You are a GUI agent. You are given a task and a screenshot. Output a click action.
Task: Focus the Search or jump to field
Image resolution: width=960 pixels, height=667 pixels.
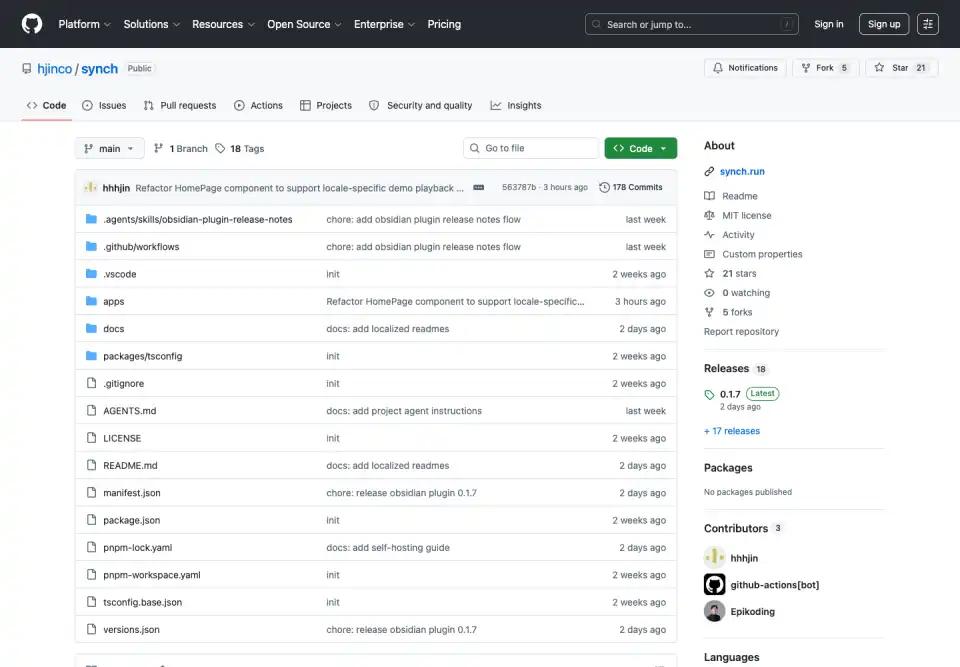coord(691,24)
